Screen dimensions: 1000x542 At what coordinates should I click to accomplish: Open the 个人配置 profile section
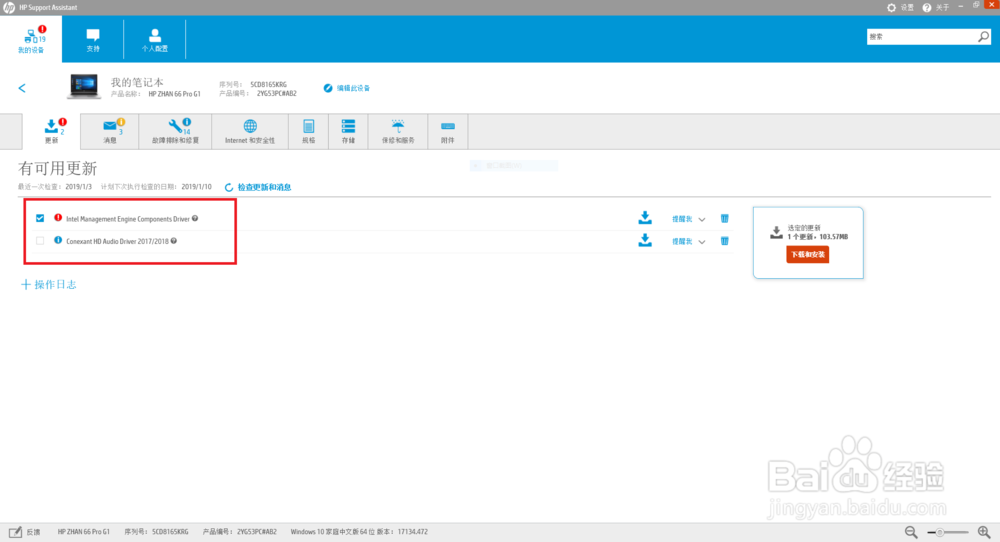[x=154, y=40]
